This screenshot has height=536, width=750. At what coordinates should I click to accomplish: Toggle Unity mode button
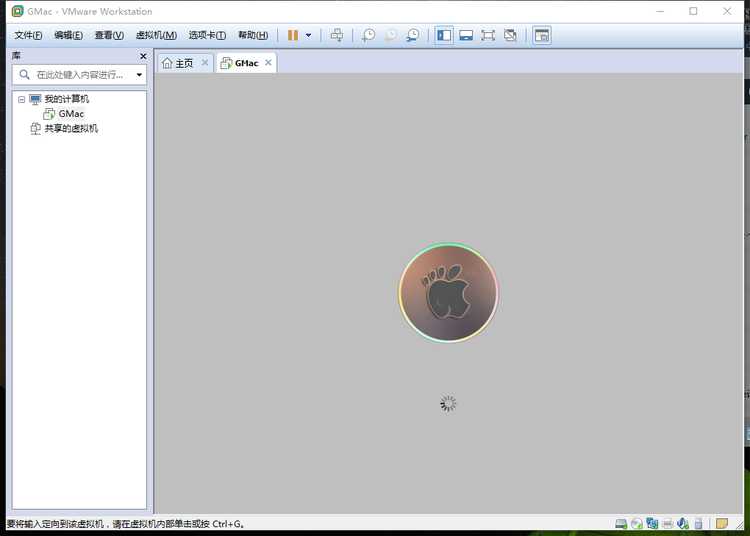[510, 35]
